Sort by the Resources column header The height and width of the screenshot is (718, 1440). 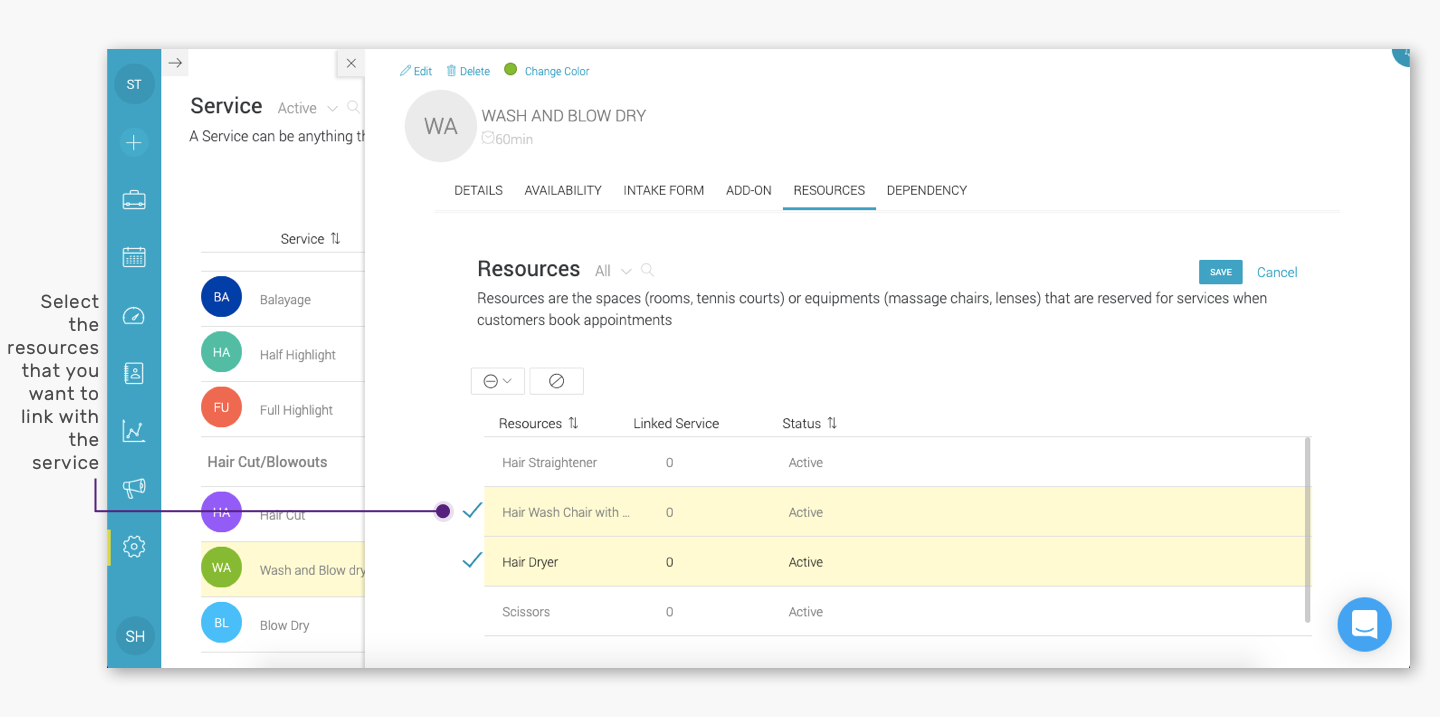coord(539,423)
